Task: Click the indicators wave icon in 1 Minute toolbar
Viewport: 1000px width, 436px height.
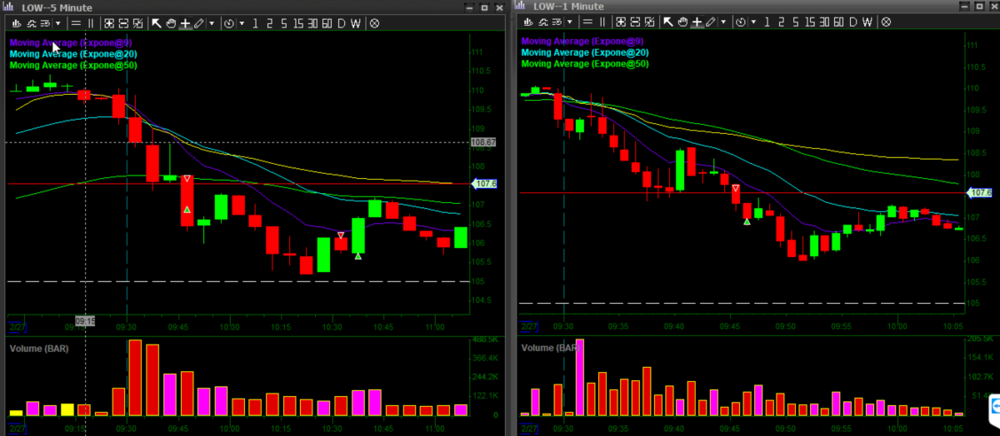Action: point(543,22)
